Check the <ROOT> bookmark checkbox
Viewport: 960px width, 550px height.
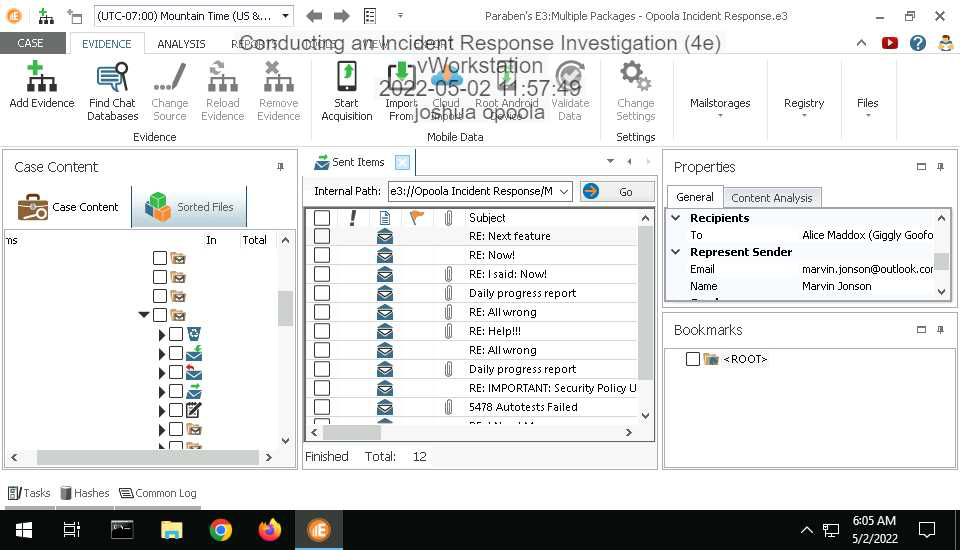pos(692,359)
